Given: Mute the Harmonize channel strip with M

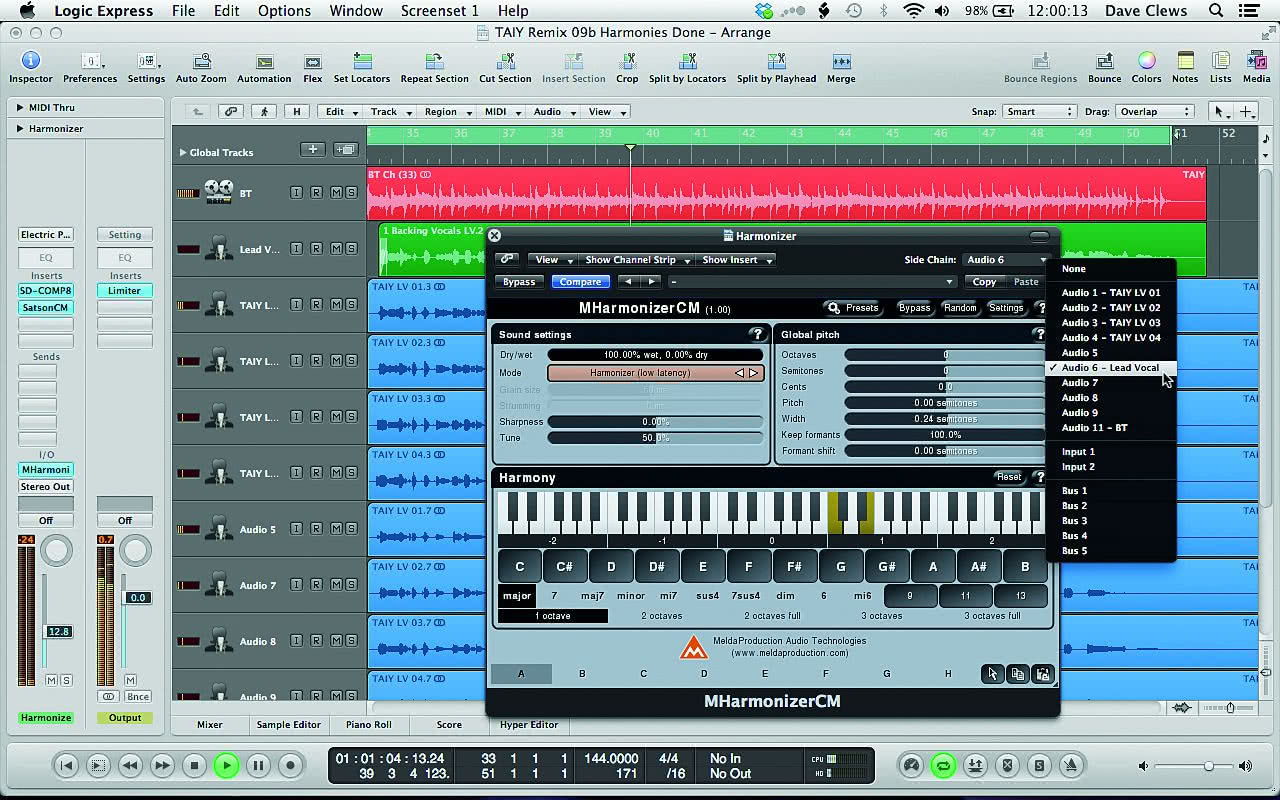Looking at the screenshot, I should click(51, 680).
